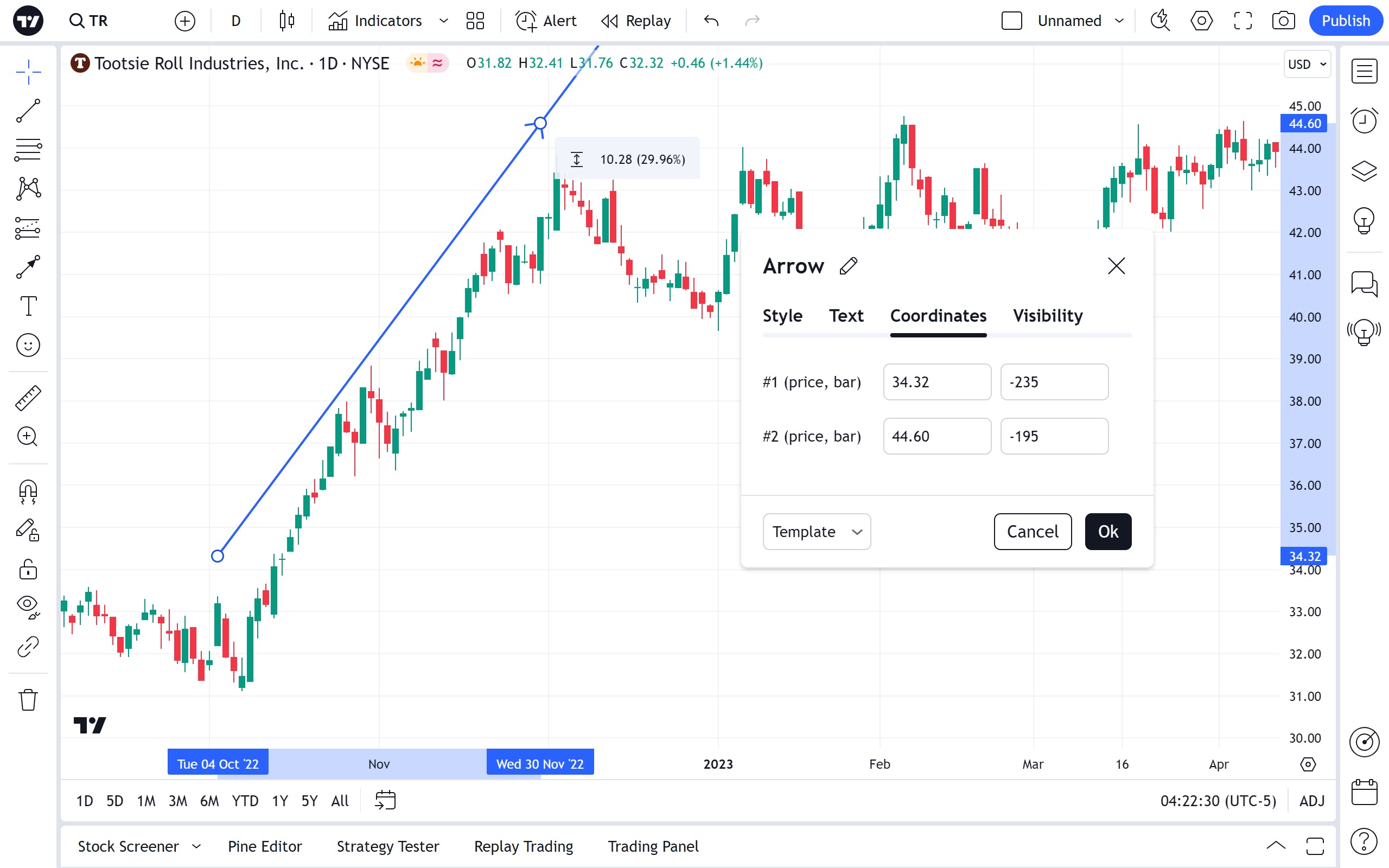Open the Template dropdown

(816, 532)
